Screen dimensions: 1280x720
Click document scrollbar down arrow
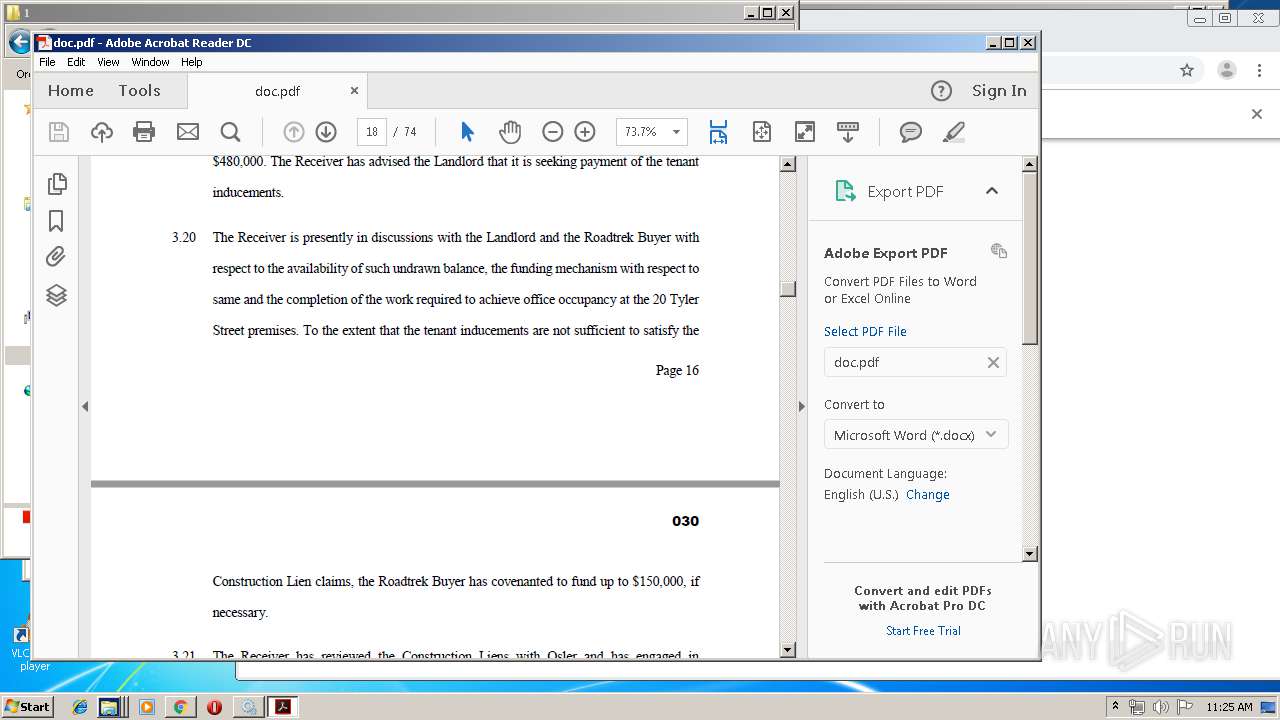[x=788, y=650]
